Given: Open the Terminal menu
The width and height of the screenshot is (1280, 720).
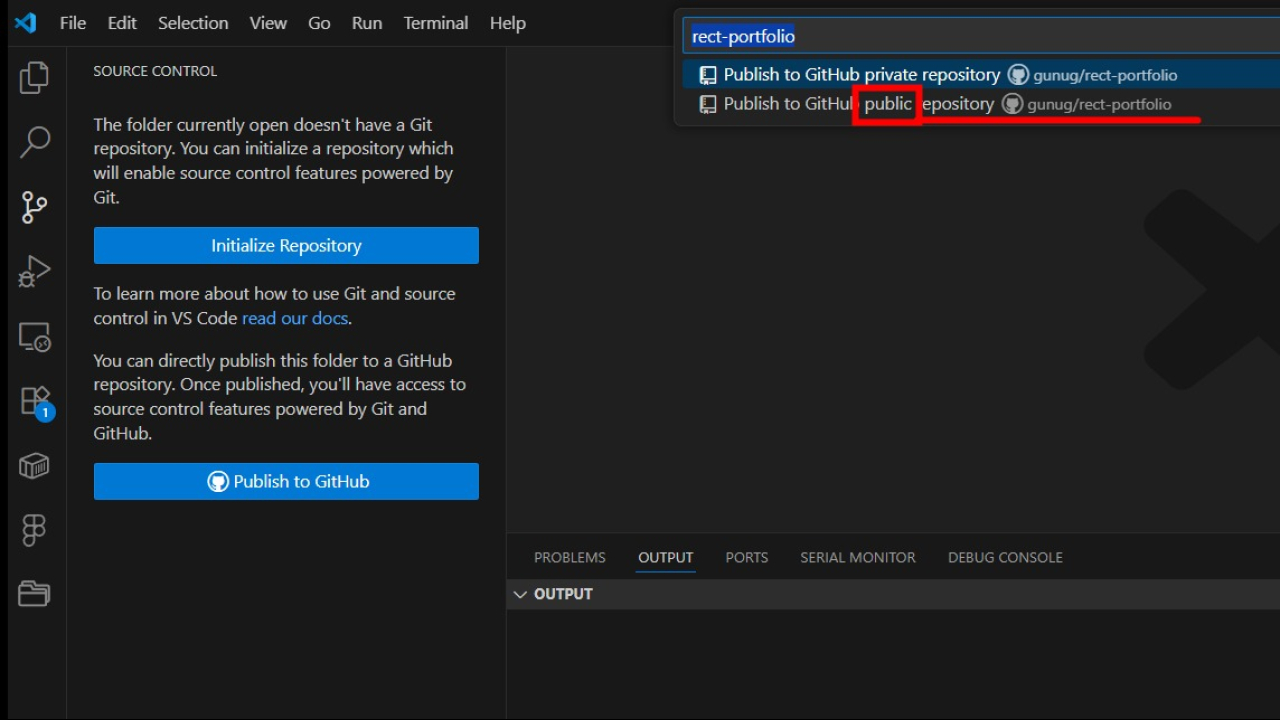Looking at the screenshot, I should (x=436, y=23).
